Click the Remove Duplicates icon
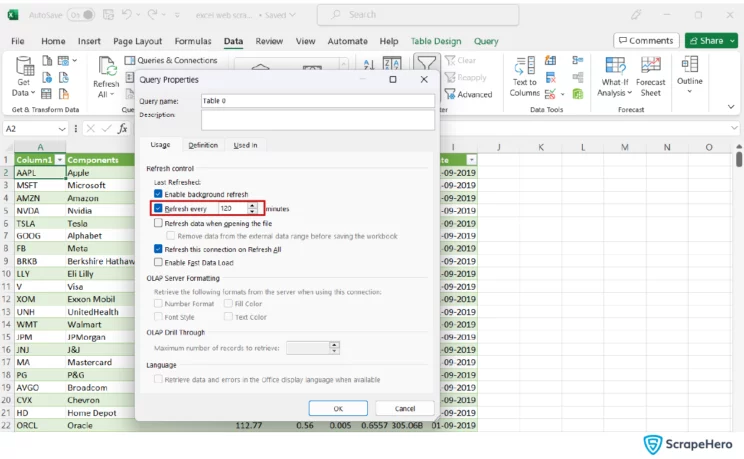 [x=550, y=77]
